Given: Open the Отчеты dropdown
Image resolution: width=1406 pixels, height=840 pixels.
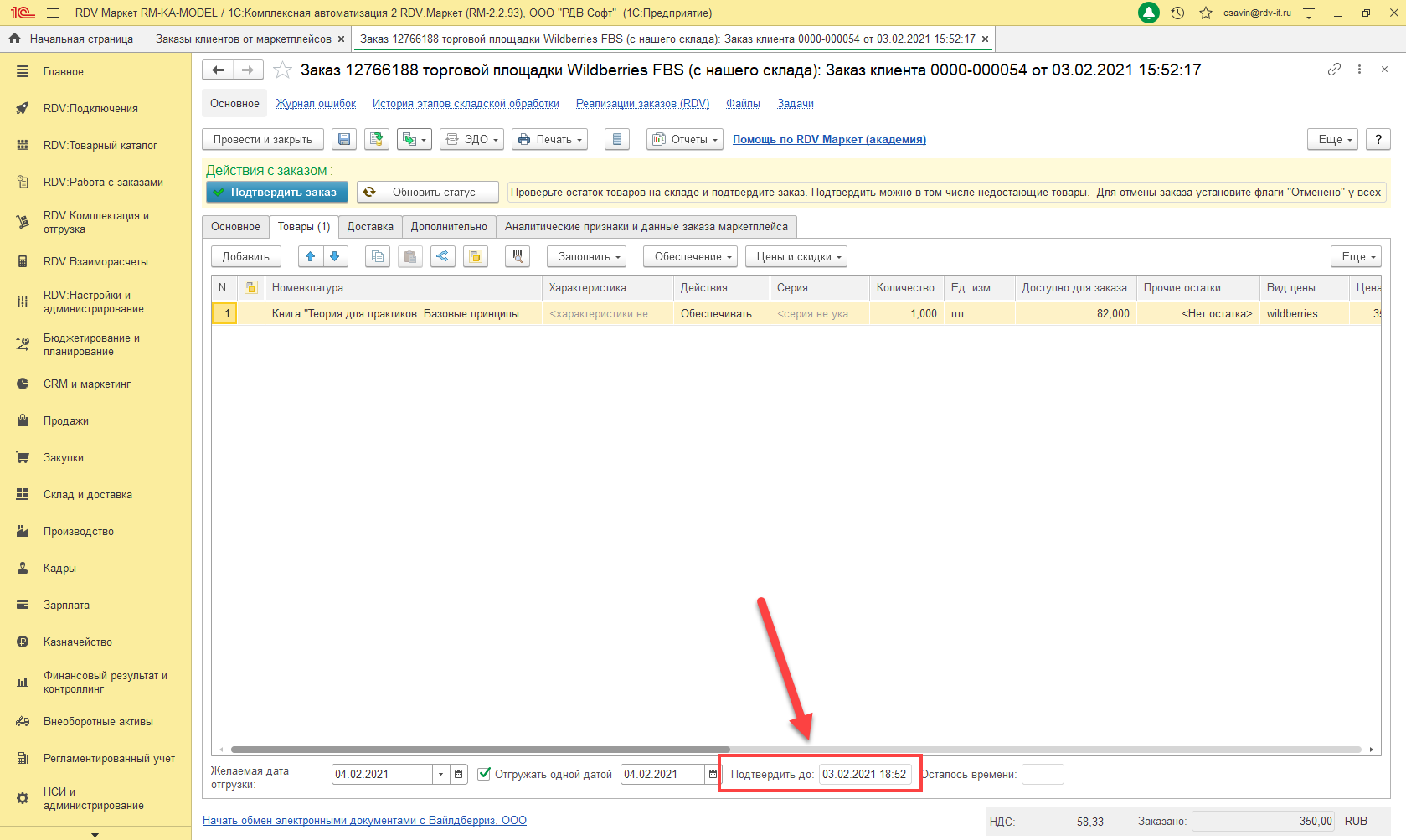Looking at the screenshot, I should [685, 140].
